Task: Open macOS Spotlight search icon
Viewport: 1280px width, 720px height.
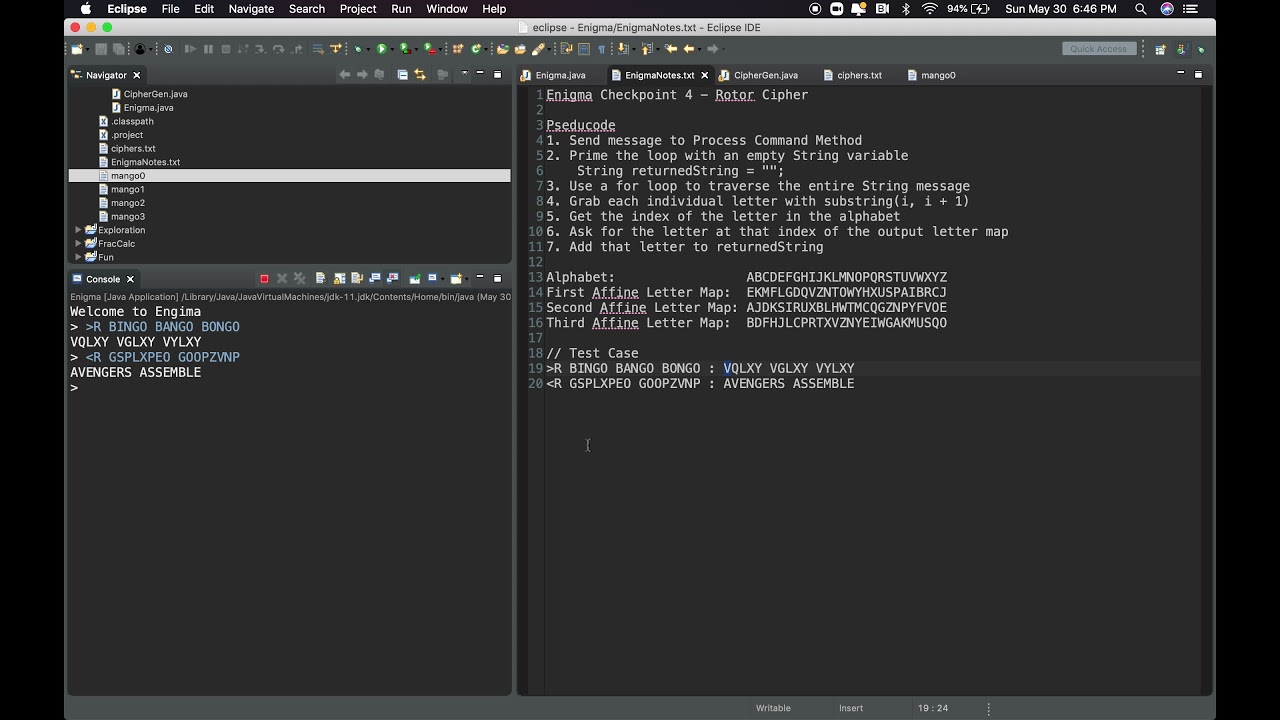Action: coord(1141,9)
